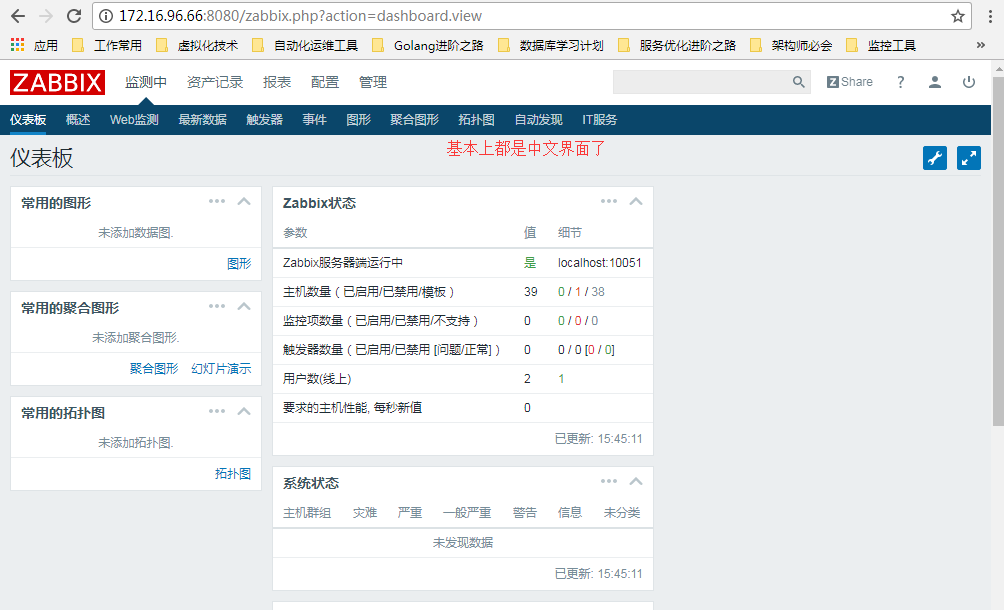Screen dimensions: 1004x610
Task: Click the 未发现数据 message in 系统状态
Action: [x=463, y=543]
